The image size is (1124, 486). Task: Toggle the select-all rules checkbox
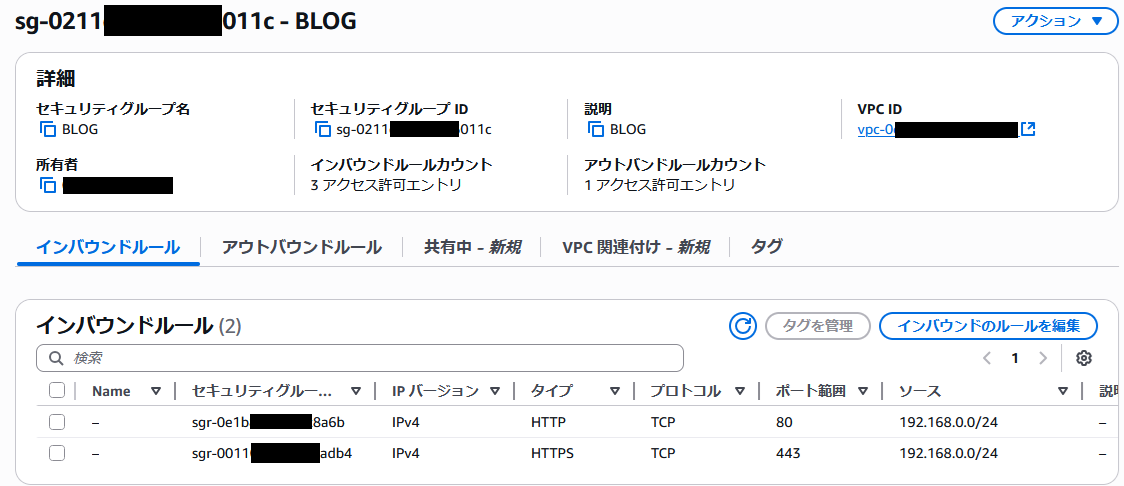57,391
